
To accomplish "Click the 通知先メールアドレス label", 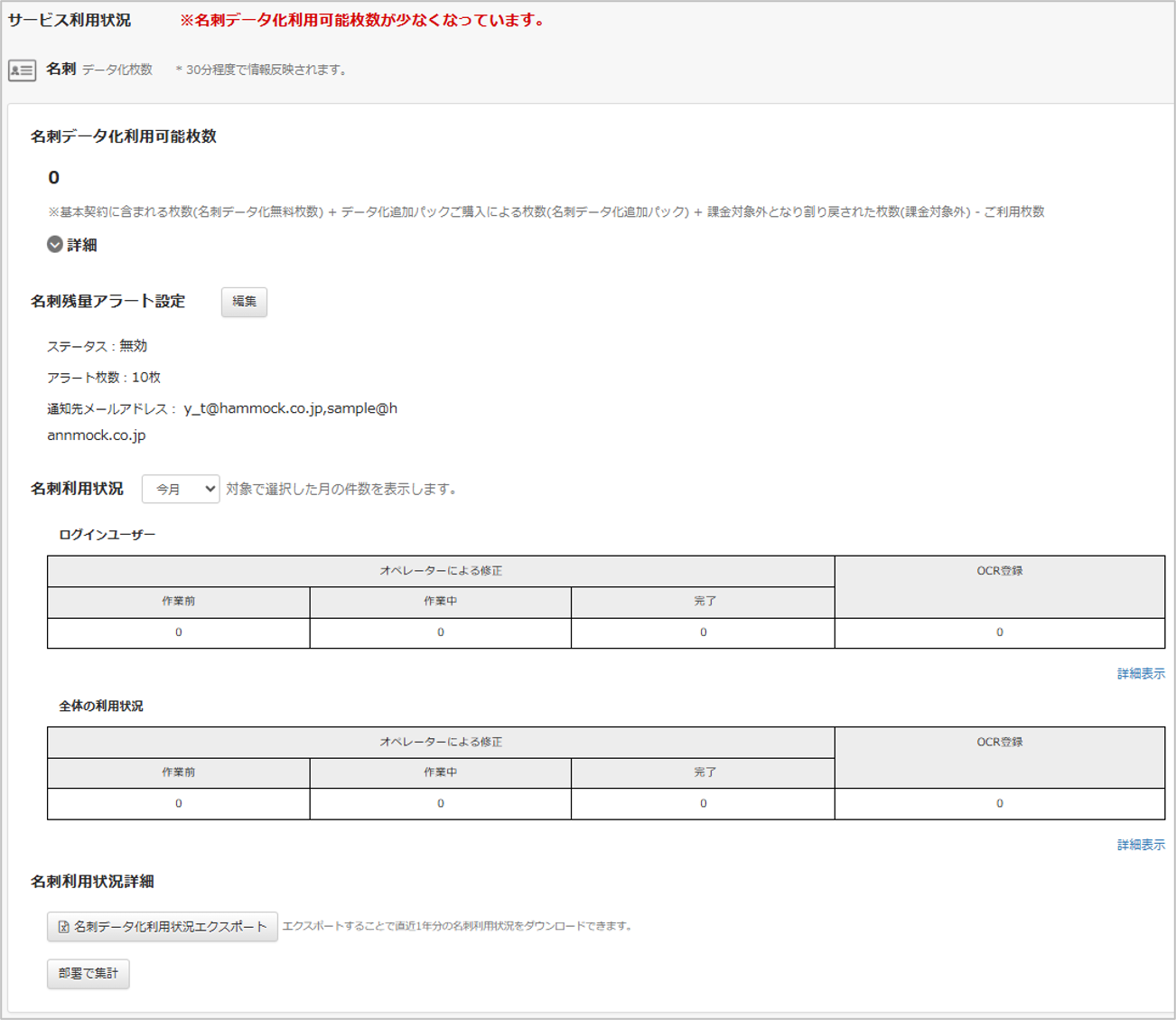I will [x=112, y=409].
